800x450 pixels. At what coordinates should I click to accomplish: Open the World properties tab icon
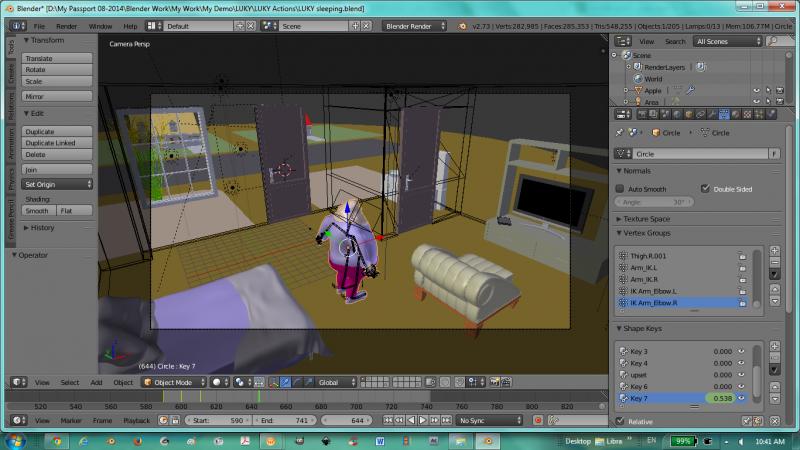pos(677,115)
